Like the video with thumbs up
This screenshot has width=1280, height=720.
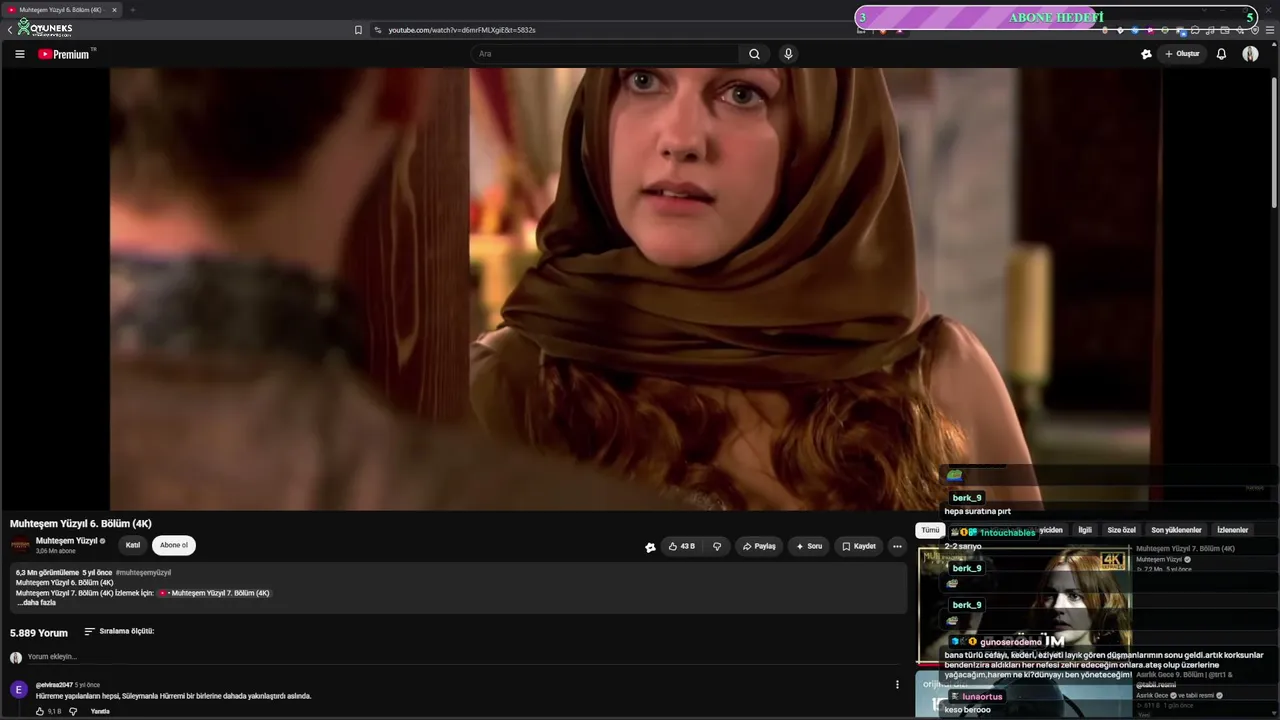[681, 546]
